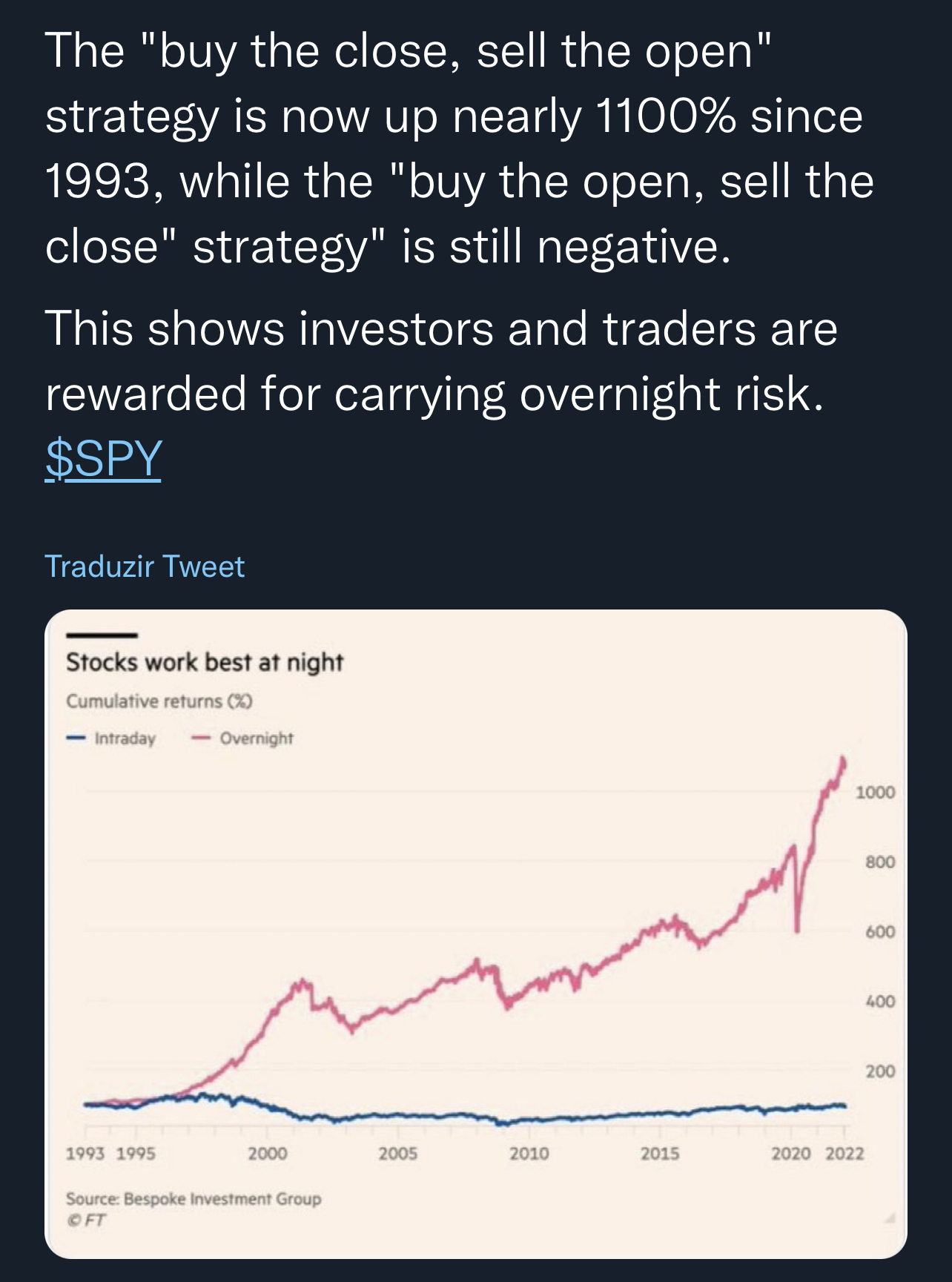Open the chart image titled Stocks work best at night
Viewport: 952px width, 1282px height.
click(475, 934)
